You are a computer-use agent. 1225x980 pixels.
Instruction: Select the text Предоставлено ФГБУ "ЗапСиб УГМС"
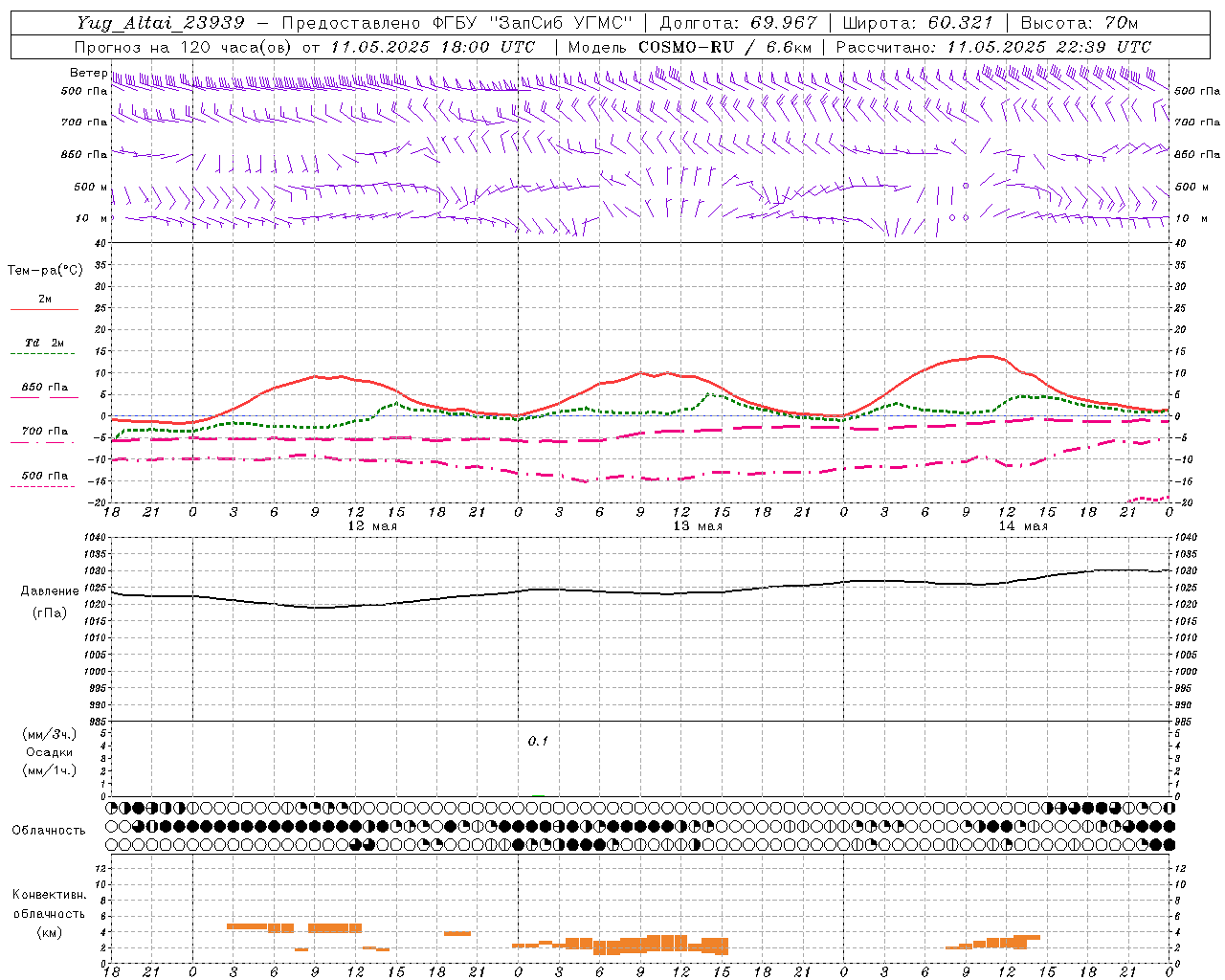pos(457,23)
